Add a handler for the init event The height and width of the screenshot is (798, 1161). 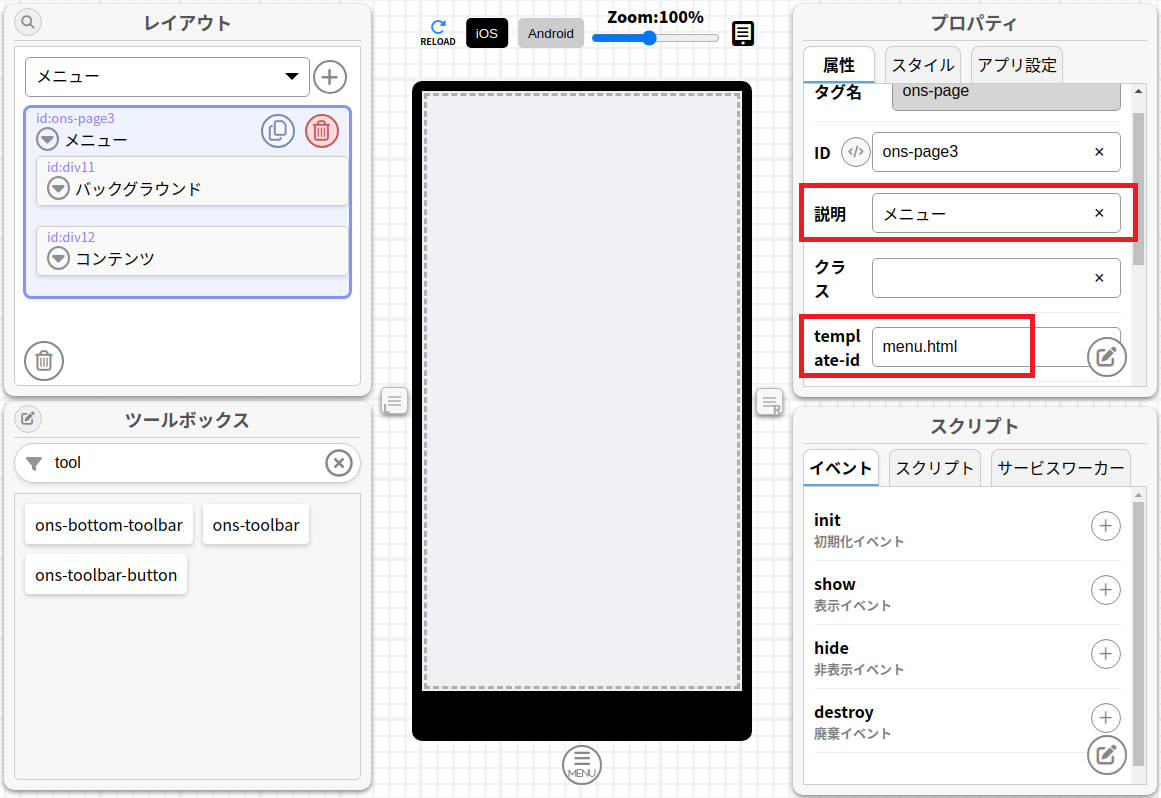tap(1105, 526)
